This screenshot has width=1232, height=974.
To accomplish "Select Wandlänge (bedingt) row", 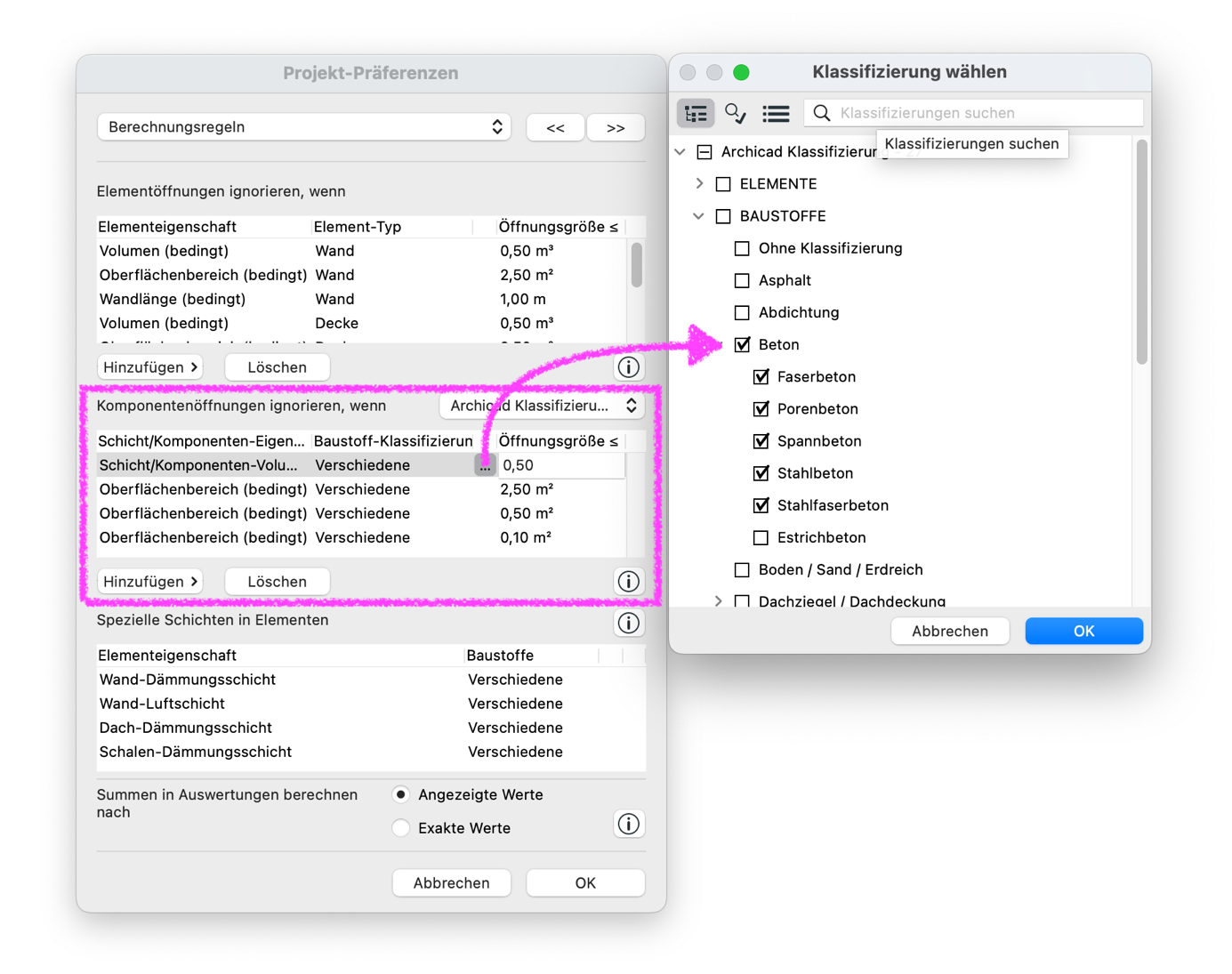I will pyautogui.click(x=361, y=299).
